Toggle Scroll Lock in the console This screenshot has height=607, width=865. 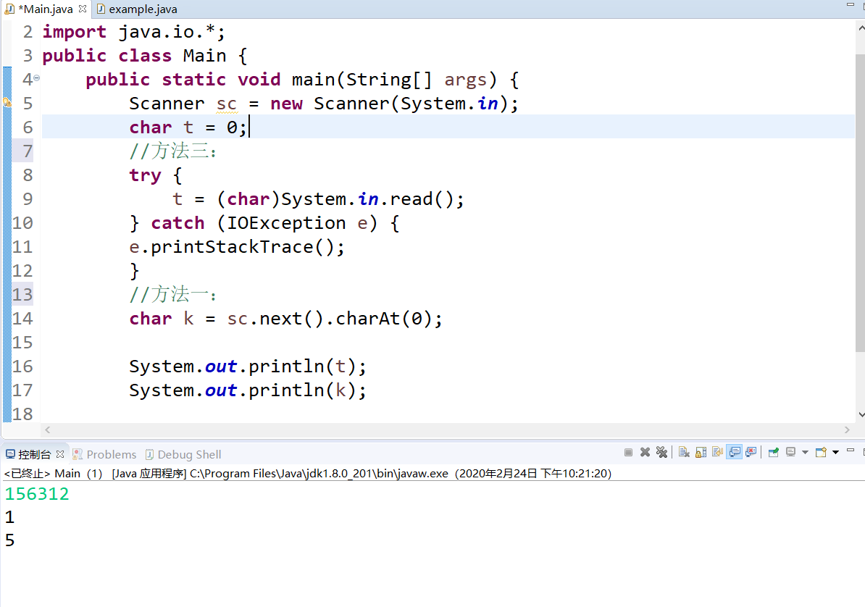[x=701, y=452]
